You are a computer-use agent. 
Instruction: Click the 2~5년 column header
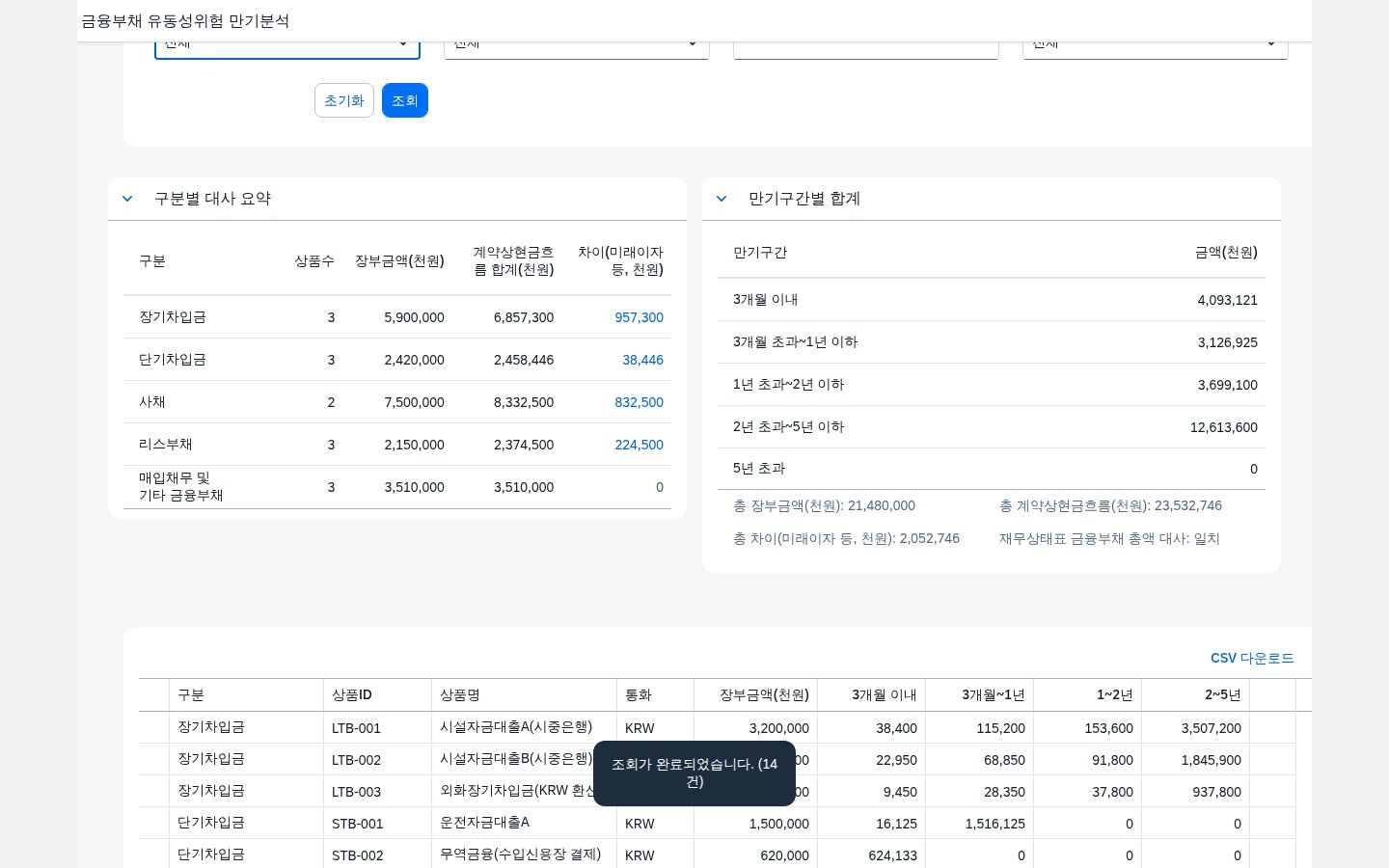[x=1196, y=694]
